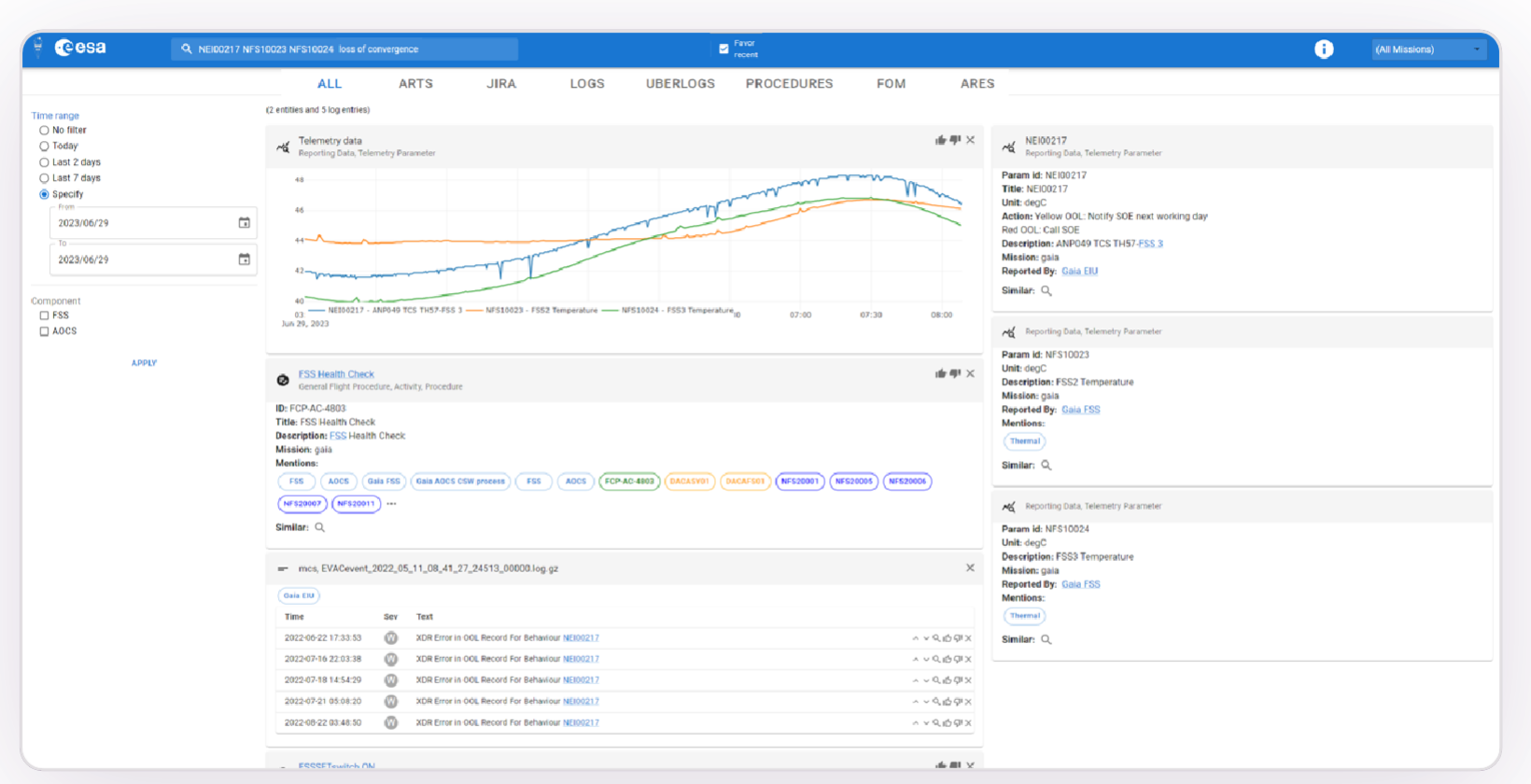This screenshot has height=784, width=1531.
Task: Toggle the Favor recent checkbox
Action: (x=723, y=49)
